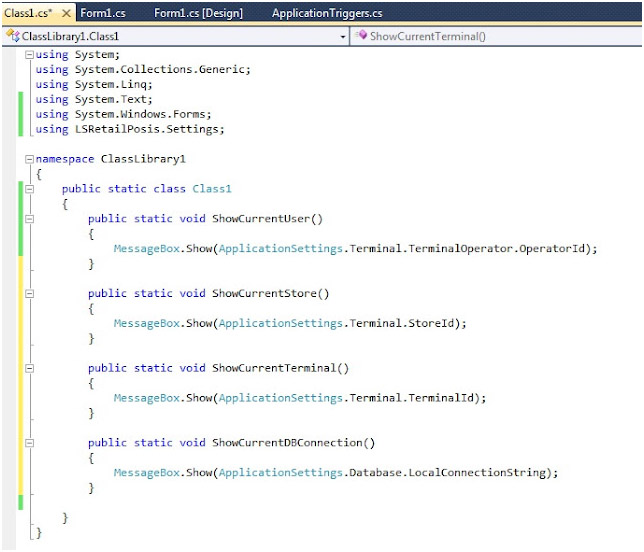Click the class icon beside ClassLibrary1.Class1
Viewport: 644px width, 552px height.
[13, 36]
